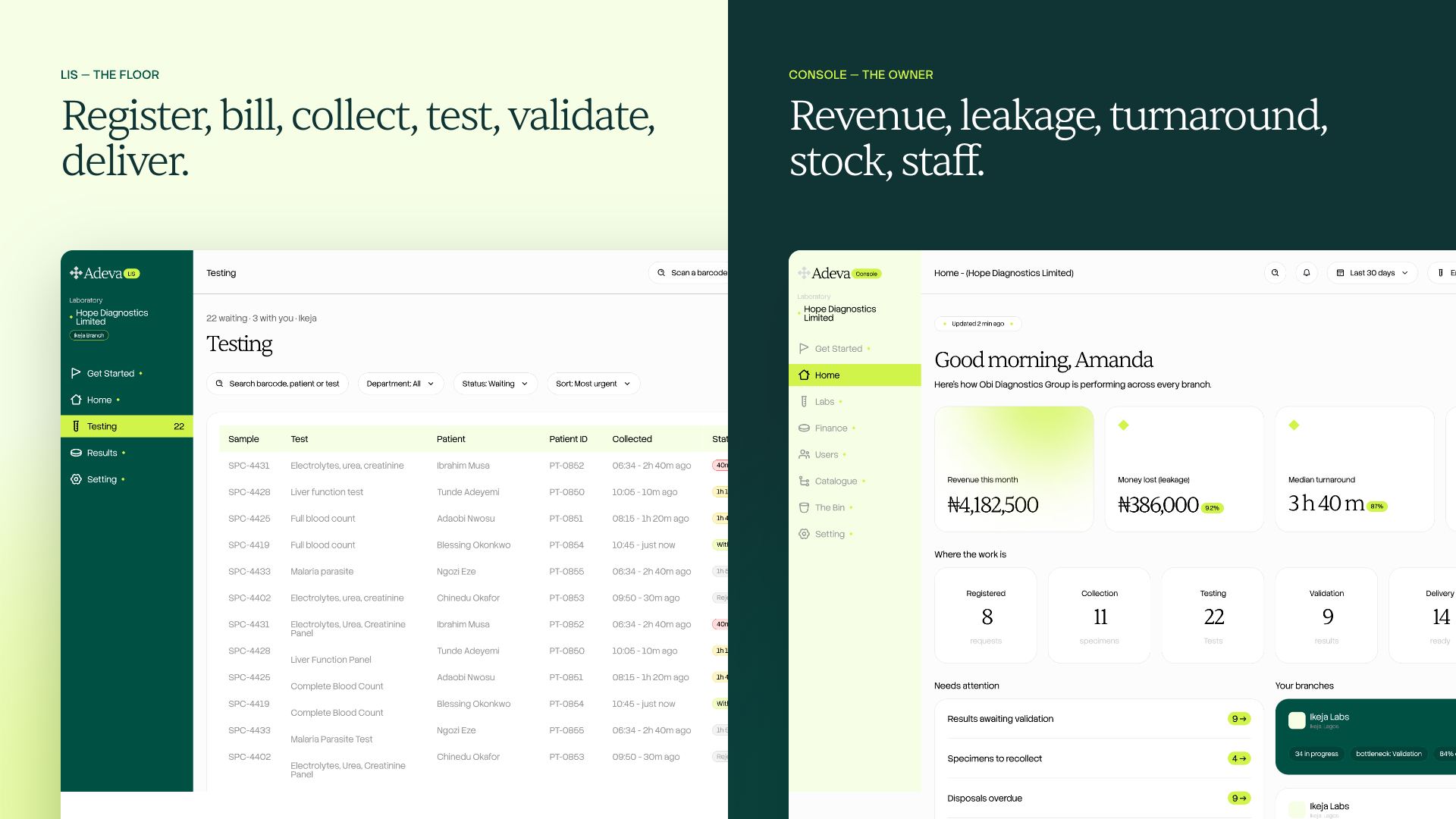Open Money lost (leakage) card
Screen dimensions: 1456x819
click(x=1184, y=469)
